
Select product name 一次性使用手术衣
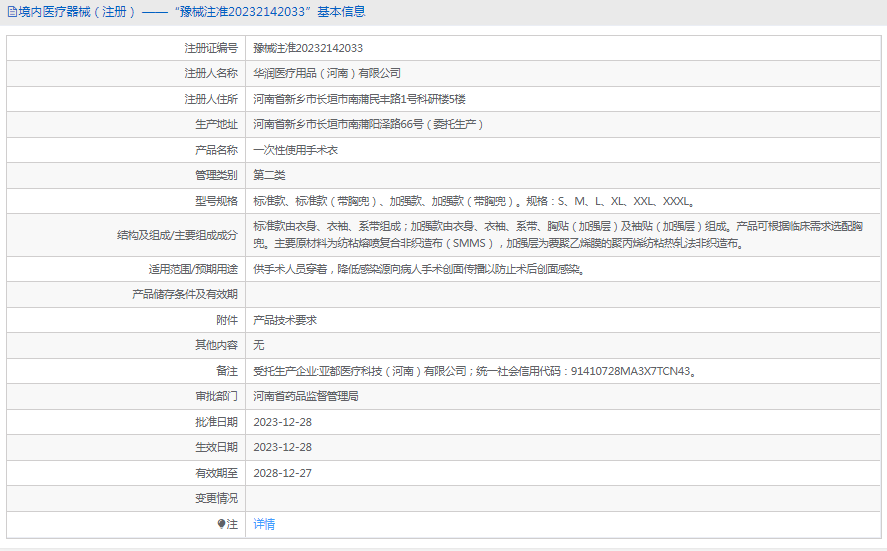(295, 150)
